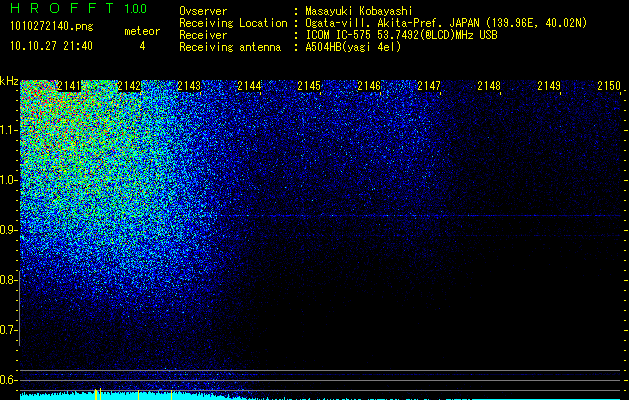Screen dimensions: 629x400
Task: Click the kHz axis unit label
Action: click(x=9, y=81)
